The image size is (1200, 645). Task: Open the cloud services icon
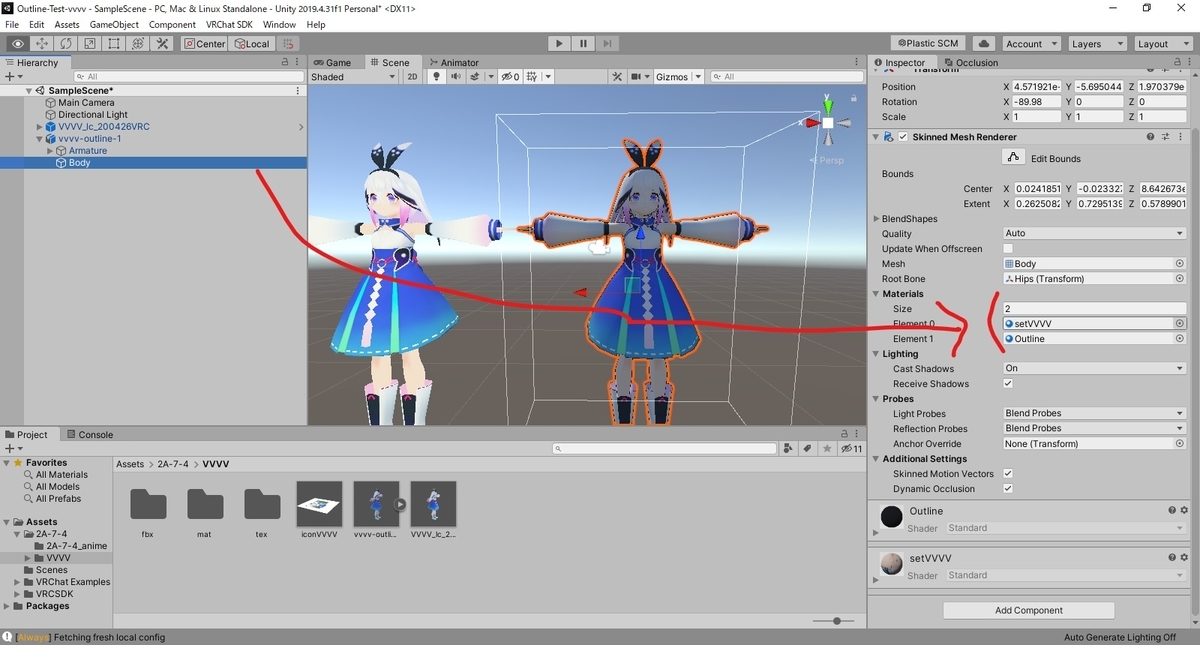pyautogui.click(x=983, y=44)
